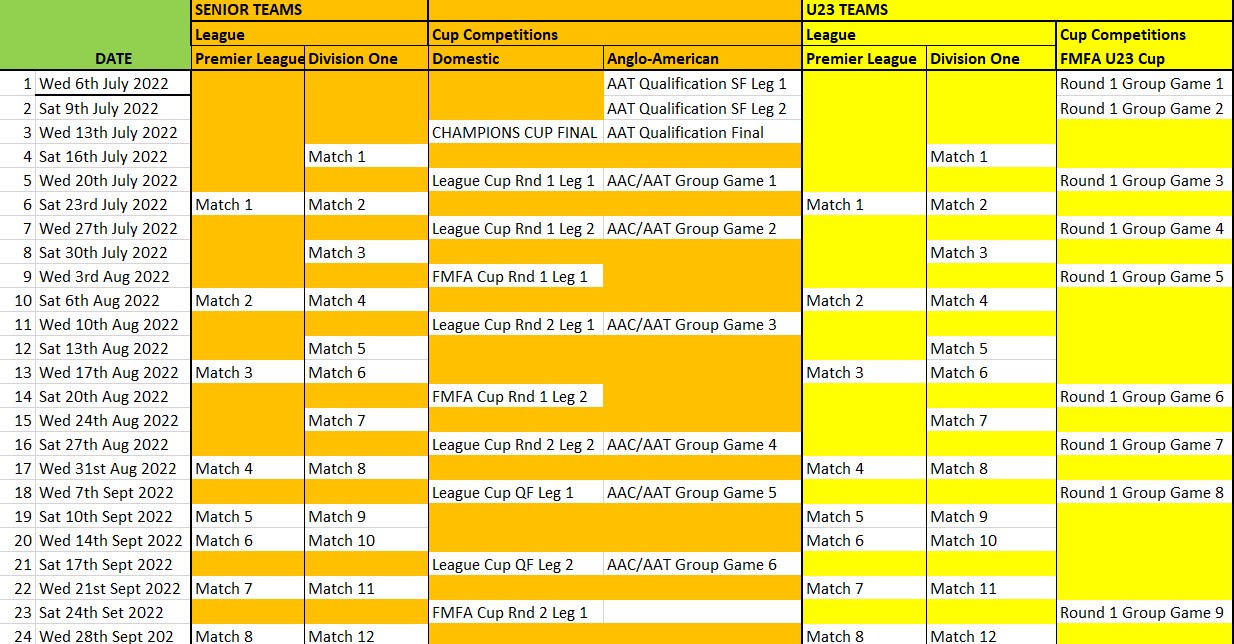Select the CHAMPIONS CUP FINAL cell
This screenshot has height=644, width=1234.
[515, 132]
